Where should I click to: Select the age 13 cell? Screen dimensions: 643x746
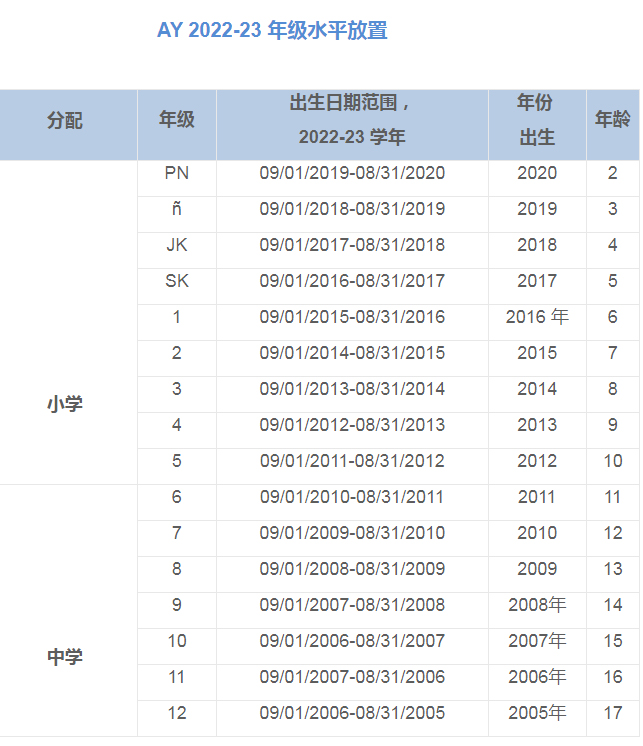[613, 569]
